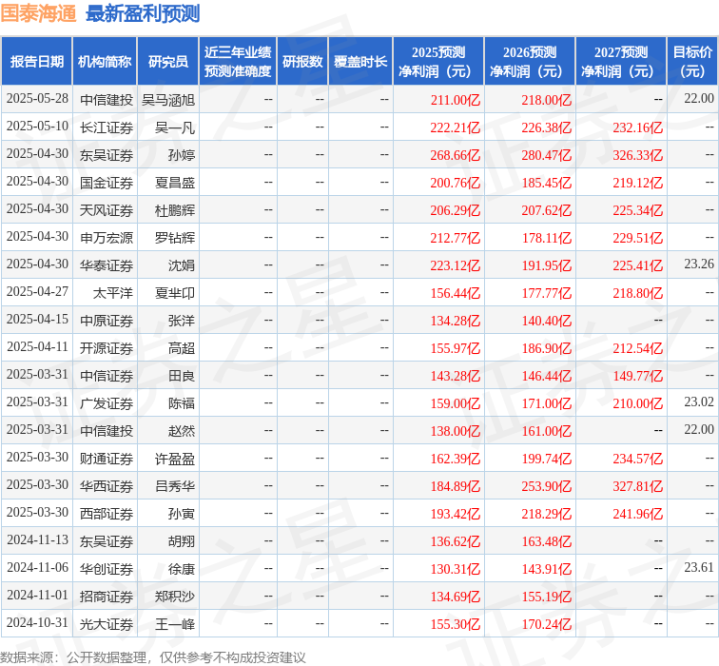Click target price 23.26
Image resolution: width=719 pixels, height=666 pixels.
[699, 264]
